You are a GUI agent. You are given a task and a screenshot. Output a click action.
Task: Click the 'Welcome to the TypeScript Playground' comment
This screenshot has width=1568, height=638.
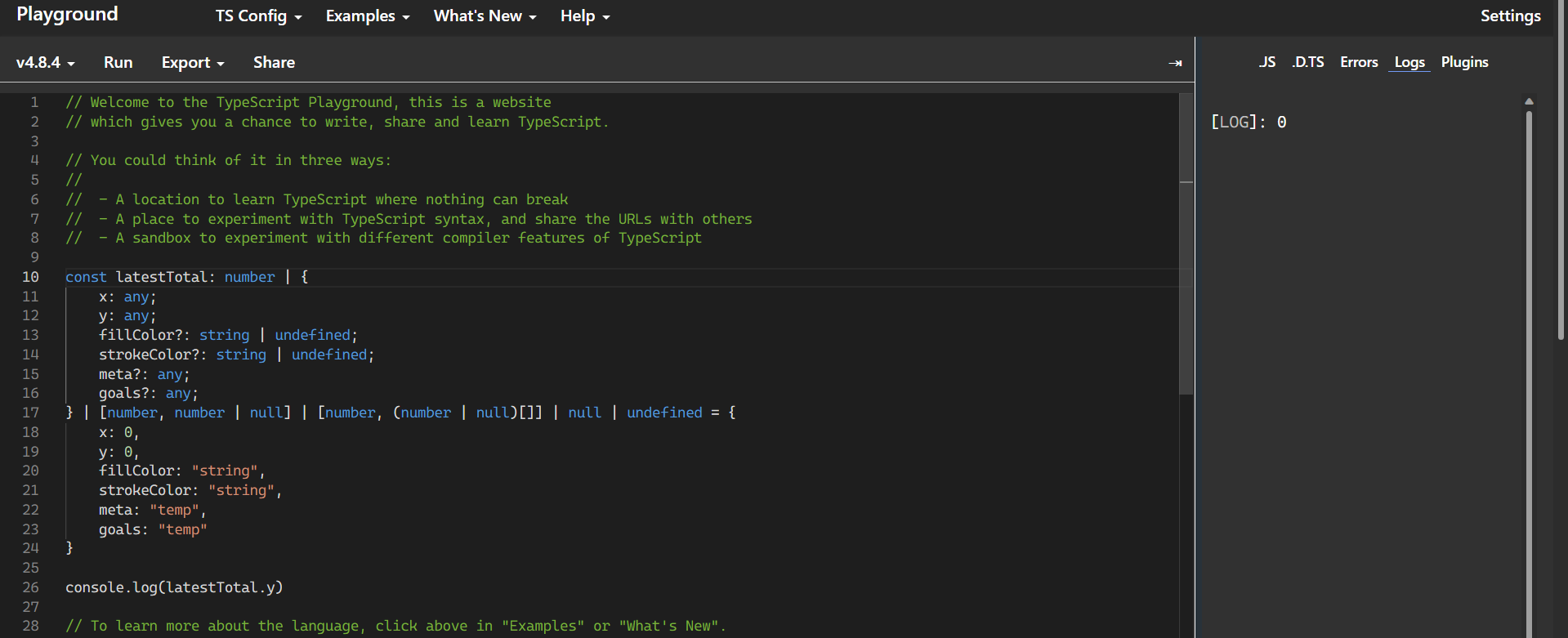[308, 102]
